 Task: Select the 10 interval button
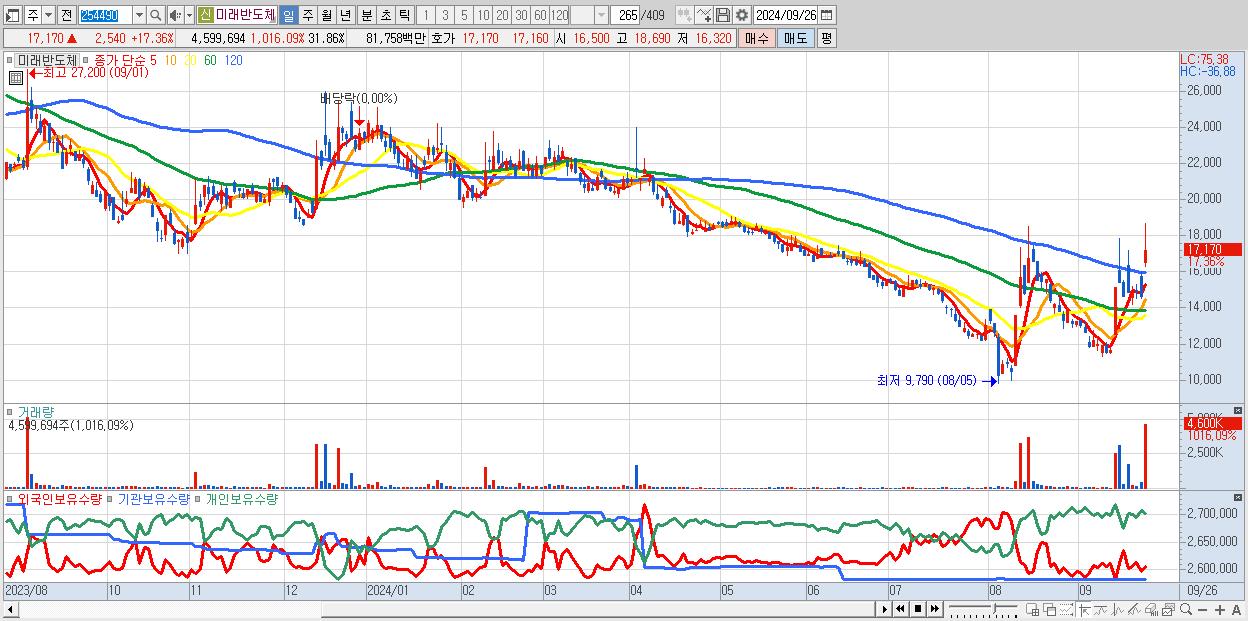point(483,15)
